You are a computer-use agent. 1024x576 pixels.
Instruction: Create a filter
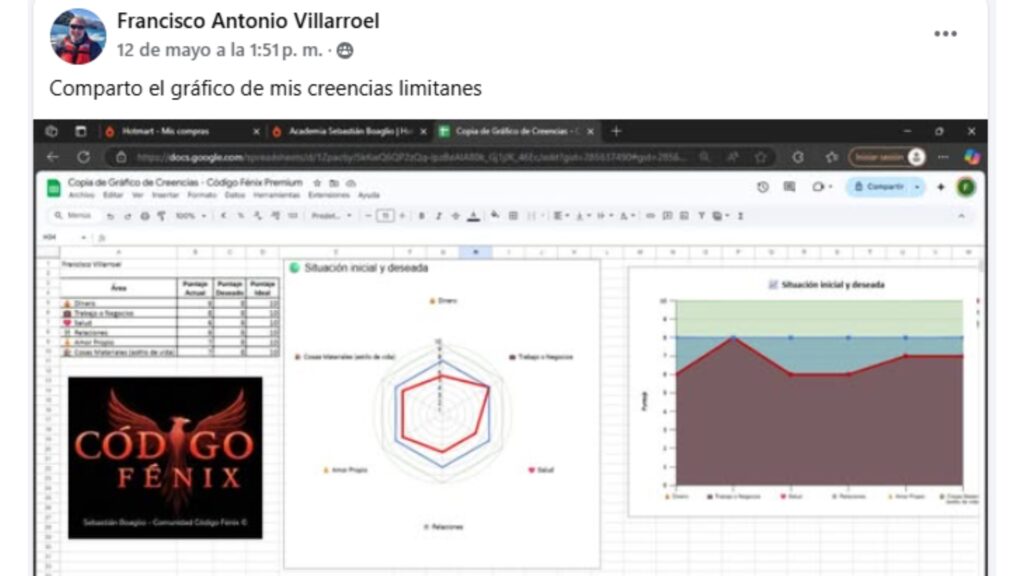pos(701,216)
